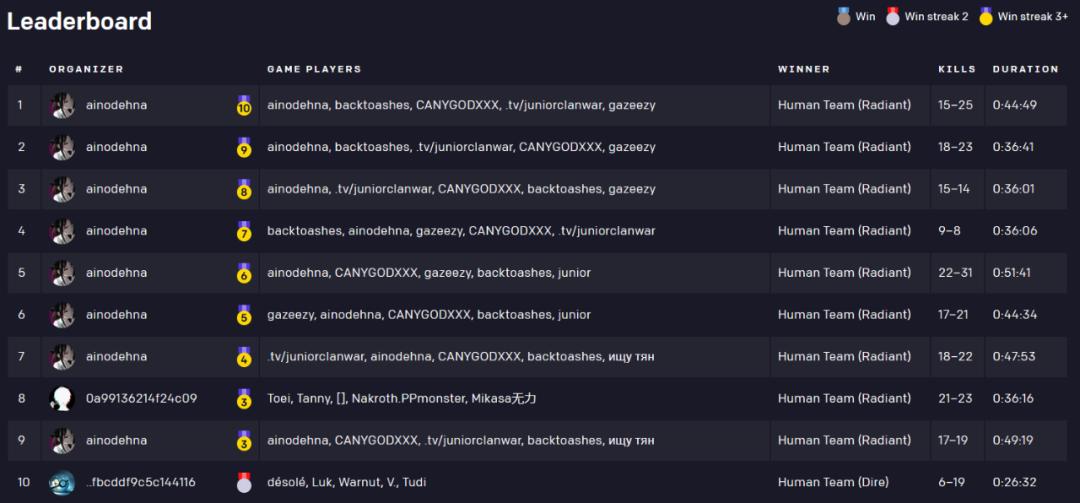Image resolution: width=1080 pixels, height=503 pixels.
Task: Open organizer 0a99136214f24c09's avatar
Action: pyautogui.click(x=62, y=399)
